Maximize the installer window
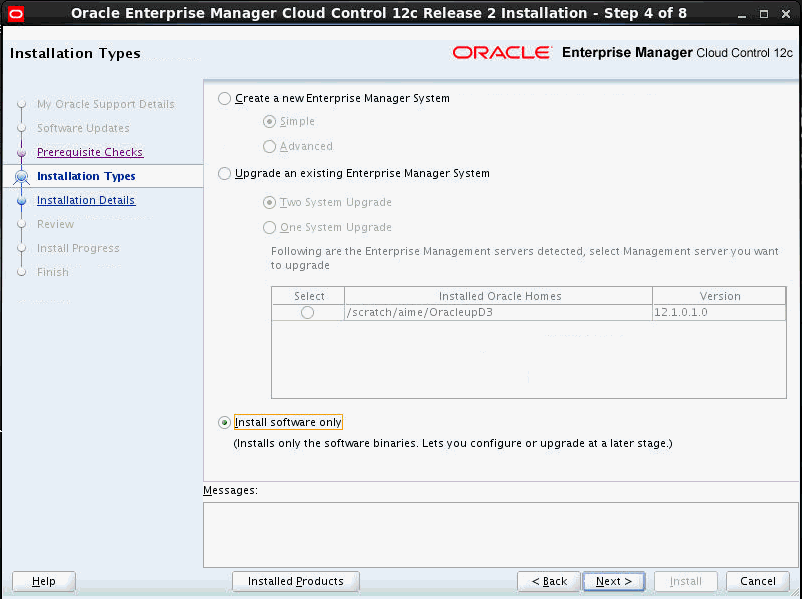The width and height of the screenshot is (802, 599). coord(764,14)
